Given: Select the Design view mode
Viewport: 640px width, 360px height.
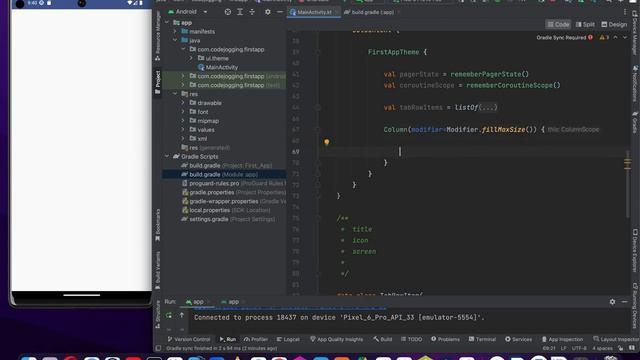Looking at the screenshot, I should tap(614, 24).
